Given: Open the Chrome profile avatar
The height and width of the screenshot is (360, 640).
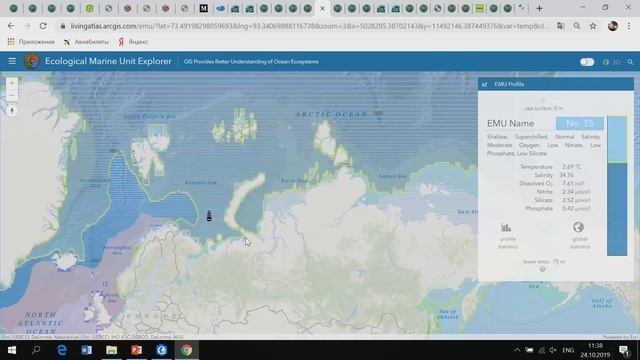Looking at the screenshot, I should (x=613, y=26).
